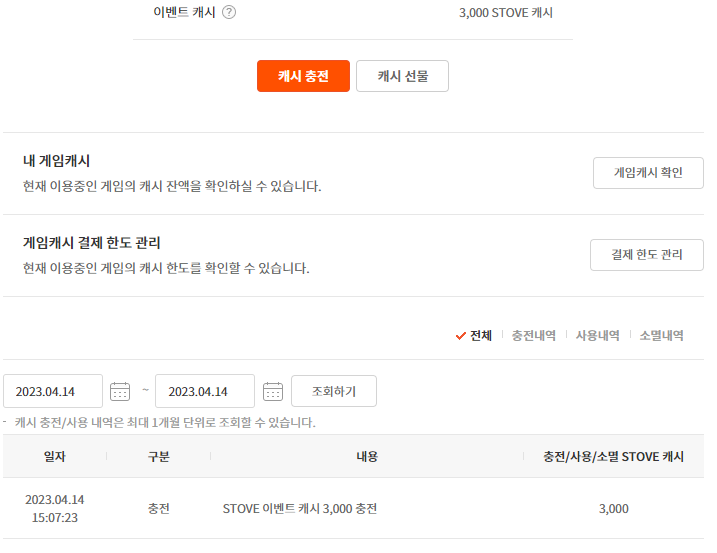Viewport: 717px width, 553px height.
Task: Click the 캐시 선물 button
Action: pos(402,76)
